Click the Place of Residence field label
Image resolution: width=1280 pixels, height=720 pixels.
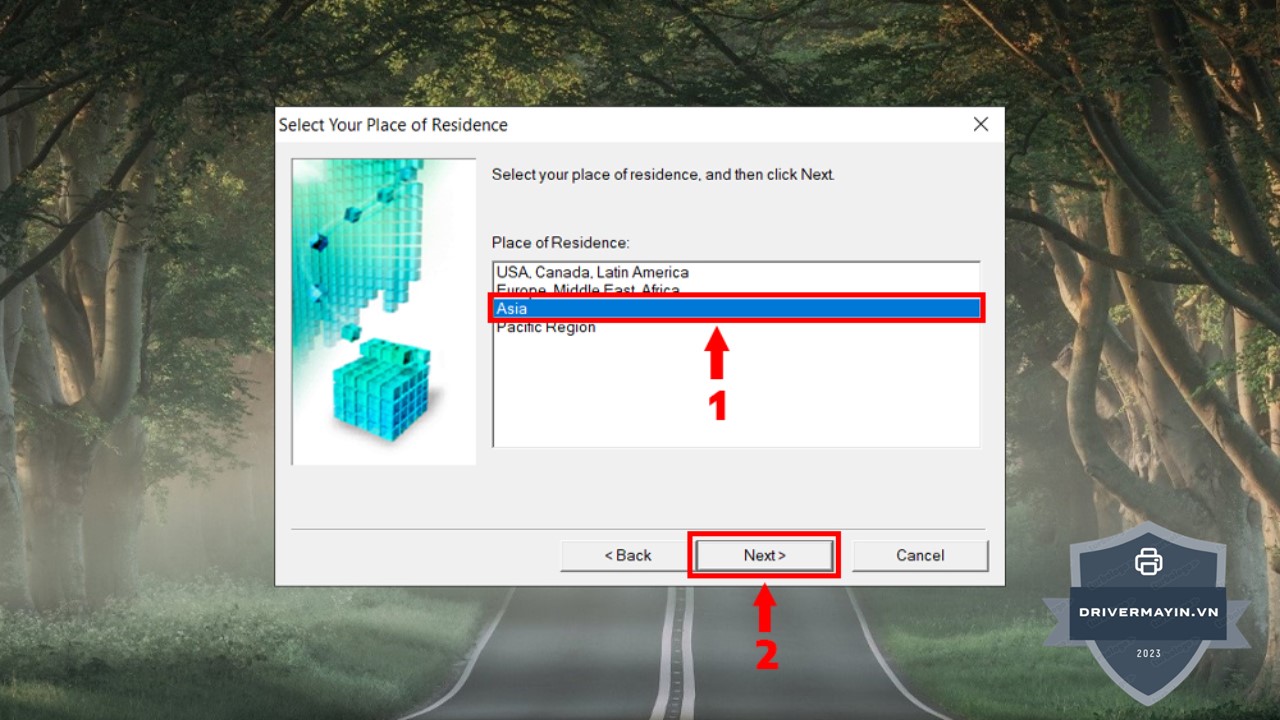pos(560,243)
